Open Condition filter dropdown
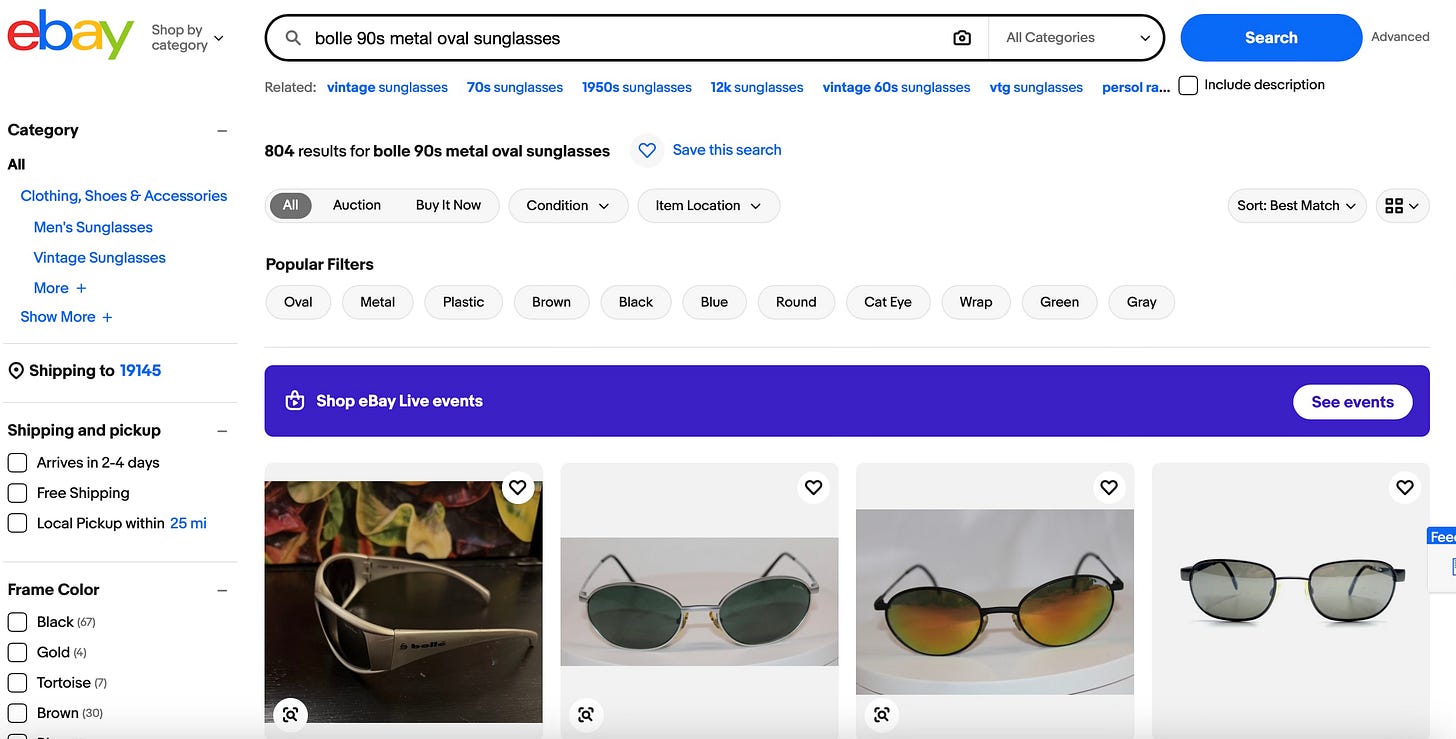Screen dimensions: 1456x739 568,205
